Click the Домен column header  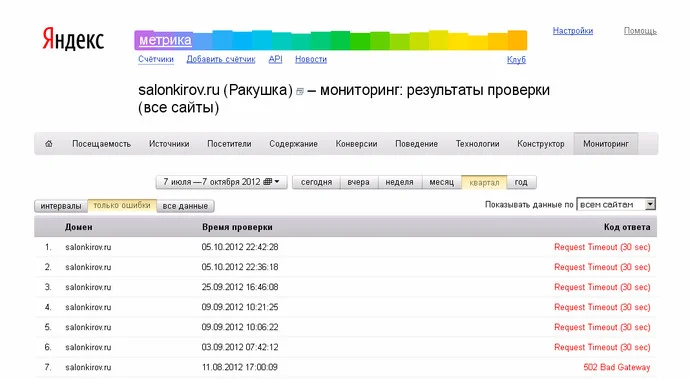coord(79,227)
